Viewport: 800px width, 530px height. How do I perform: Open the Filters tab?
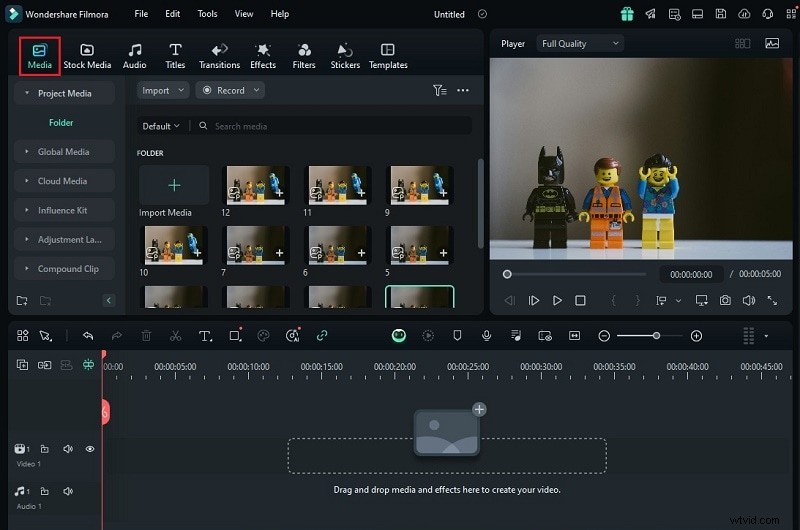[x=304, y=56]
